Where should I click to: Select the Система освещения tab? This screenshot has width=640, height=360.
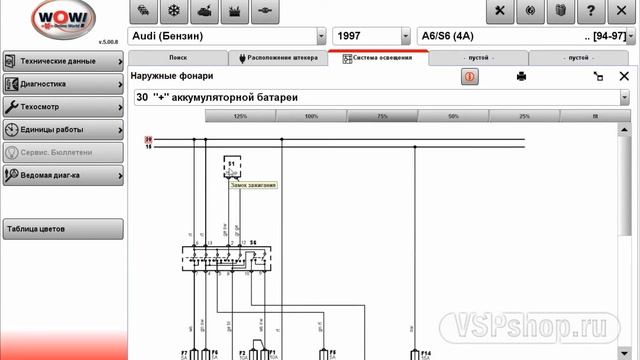pos(378,58)
